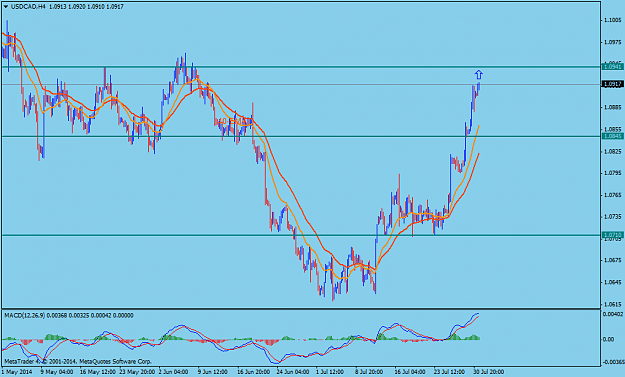Select price axis label 1.0855
The height and width of the screenshot is (377, 625).
(613, 129)
